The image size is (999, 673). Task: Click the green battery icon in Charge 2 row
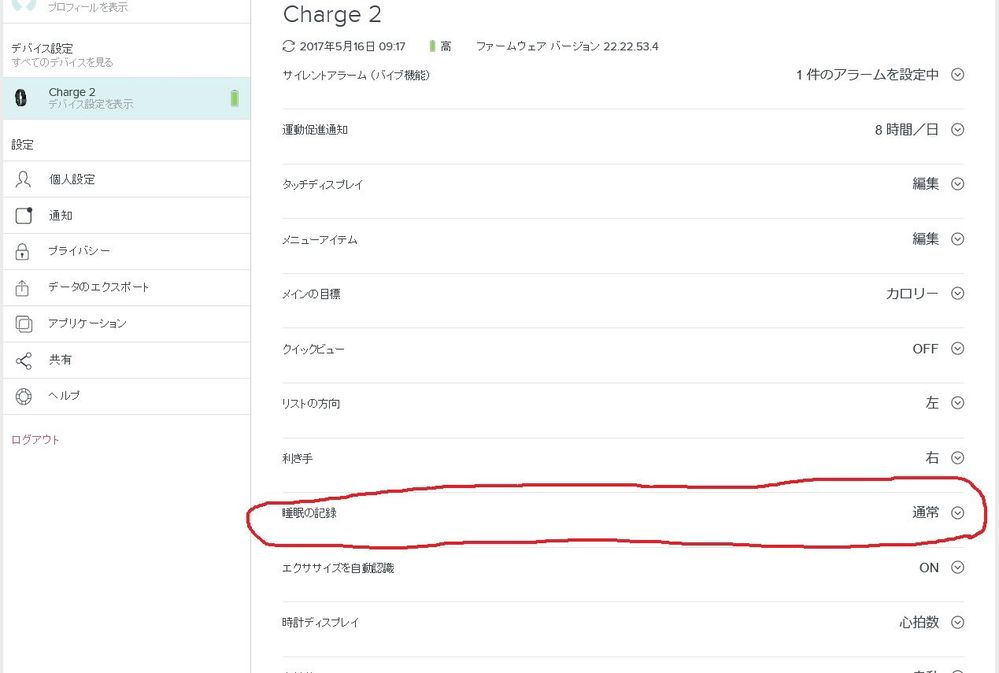click(x=234, y=98)
